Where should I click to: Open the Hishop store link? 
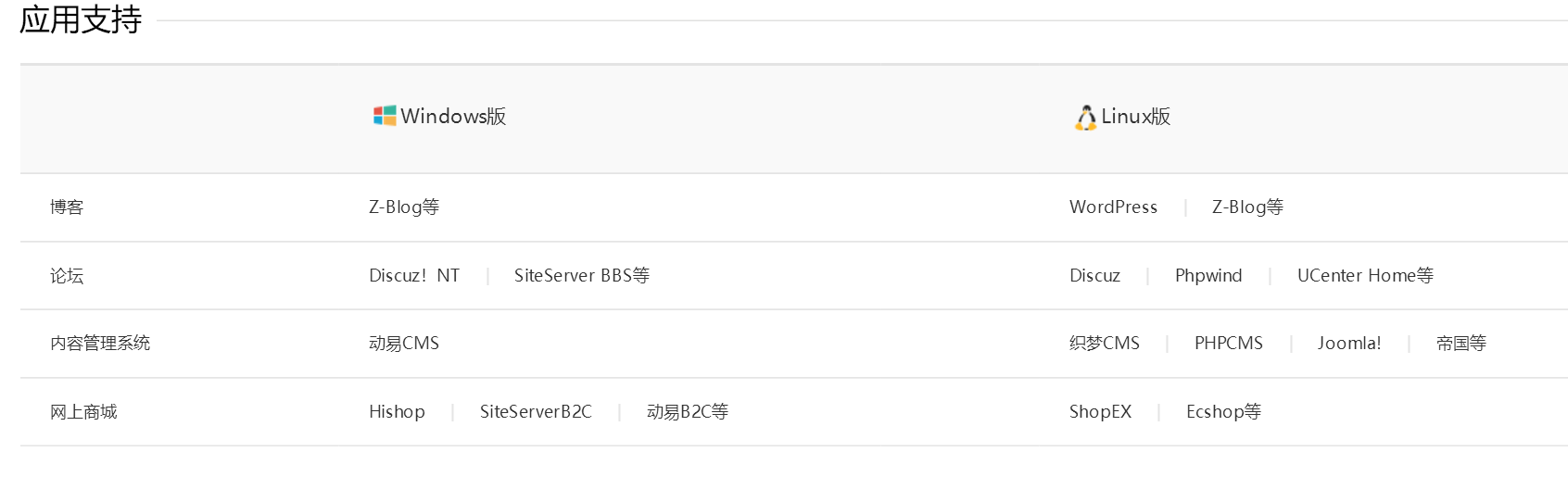point(397,412)
